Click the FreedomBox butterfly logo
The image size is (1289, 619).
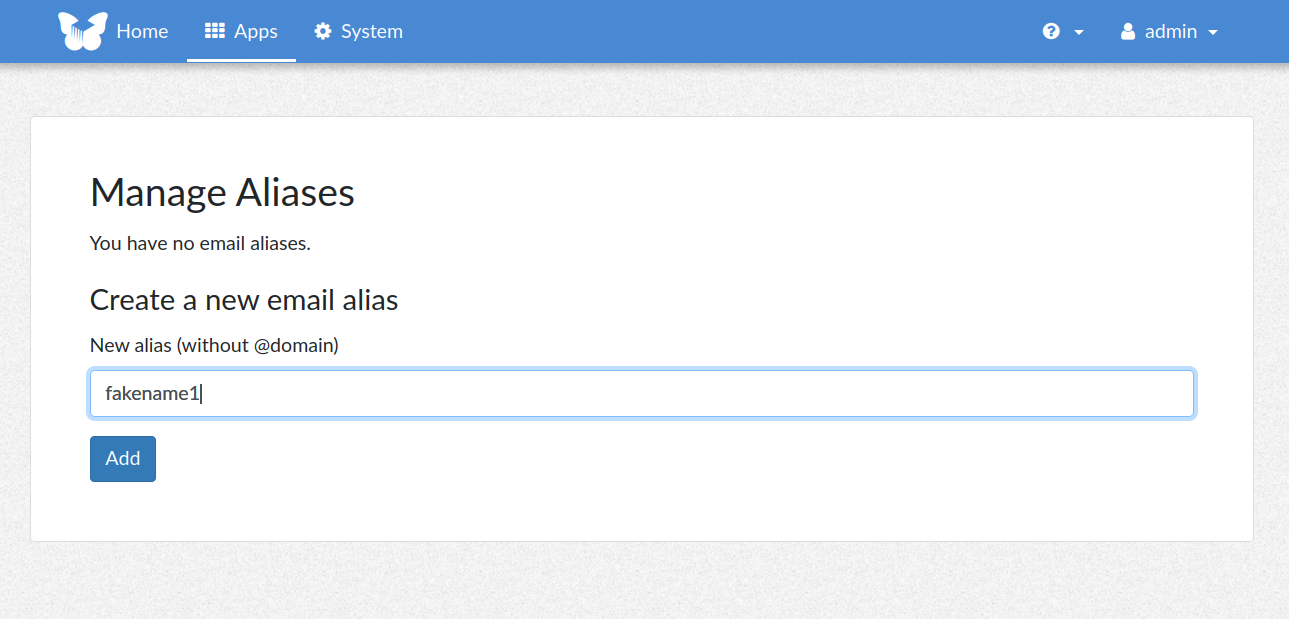[x=82, y=31]
